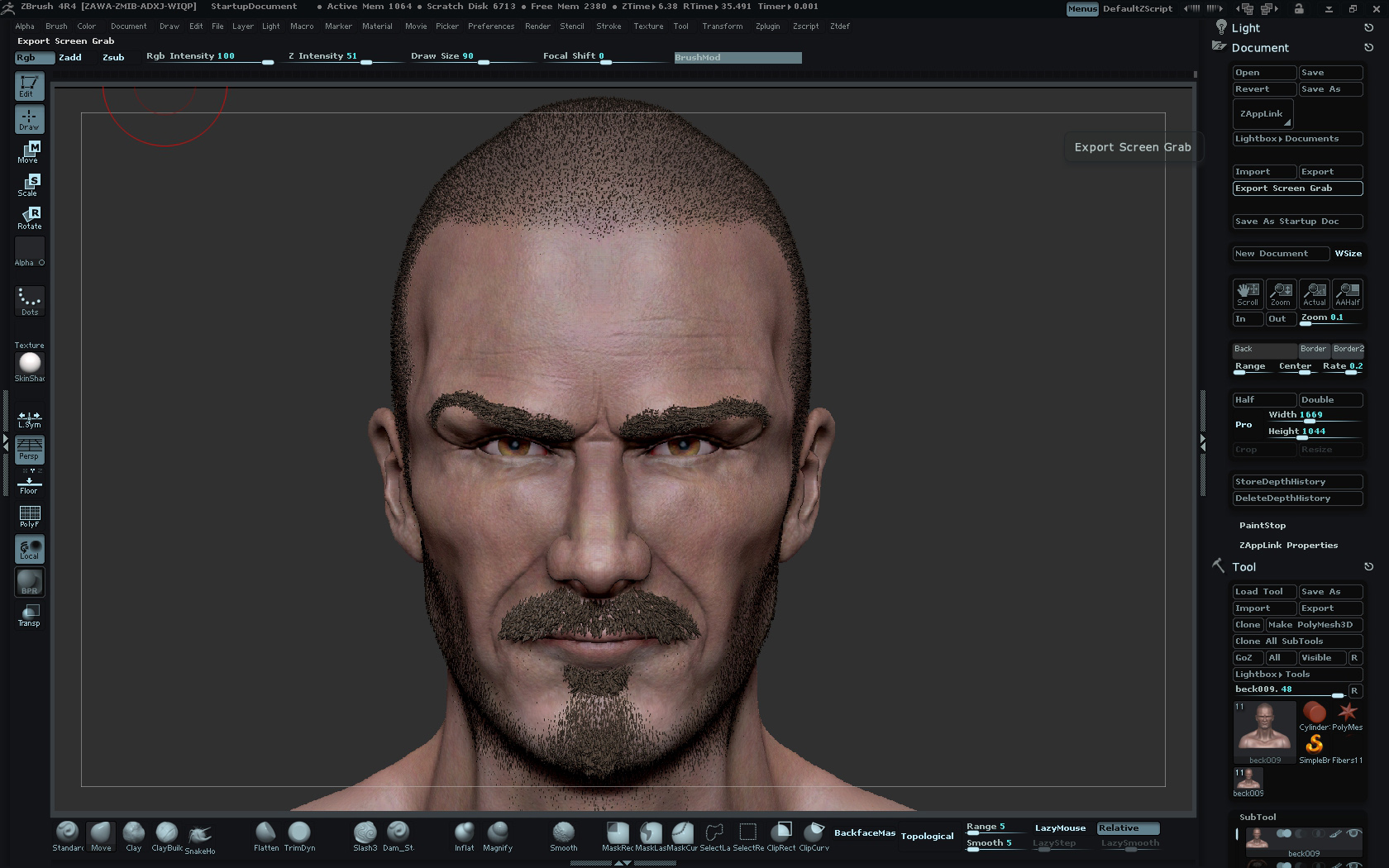
Task: Select the beck009 tool thumbnail
Action: (x=1264, y=732)
